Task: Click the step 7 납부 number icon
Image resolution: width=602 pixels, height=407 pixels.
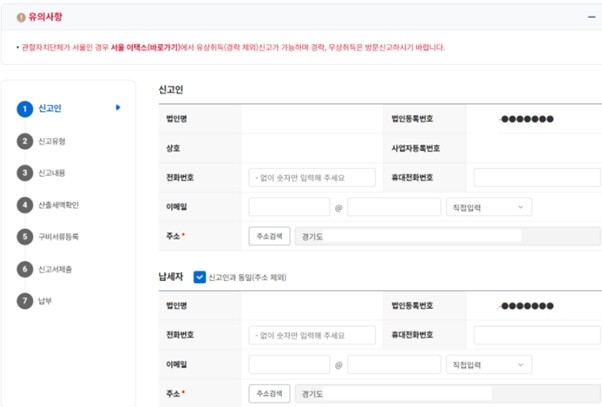Action: pyautogui.click(x=25, y=301)
